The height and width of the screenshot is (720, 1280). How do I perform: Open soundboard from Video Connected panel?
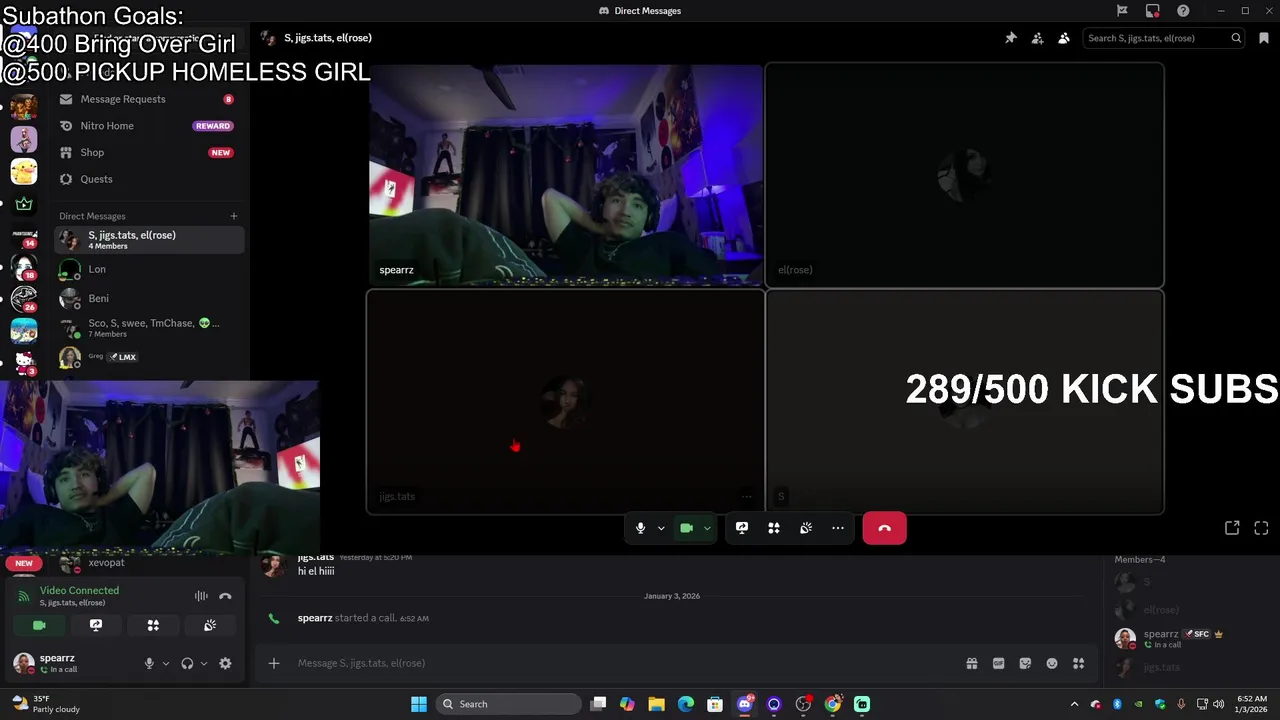pyautogui.click(x=210, y=625)
